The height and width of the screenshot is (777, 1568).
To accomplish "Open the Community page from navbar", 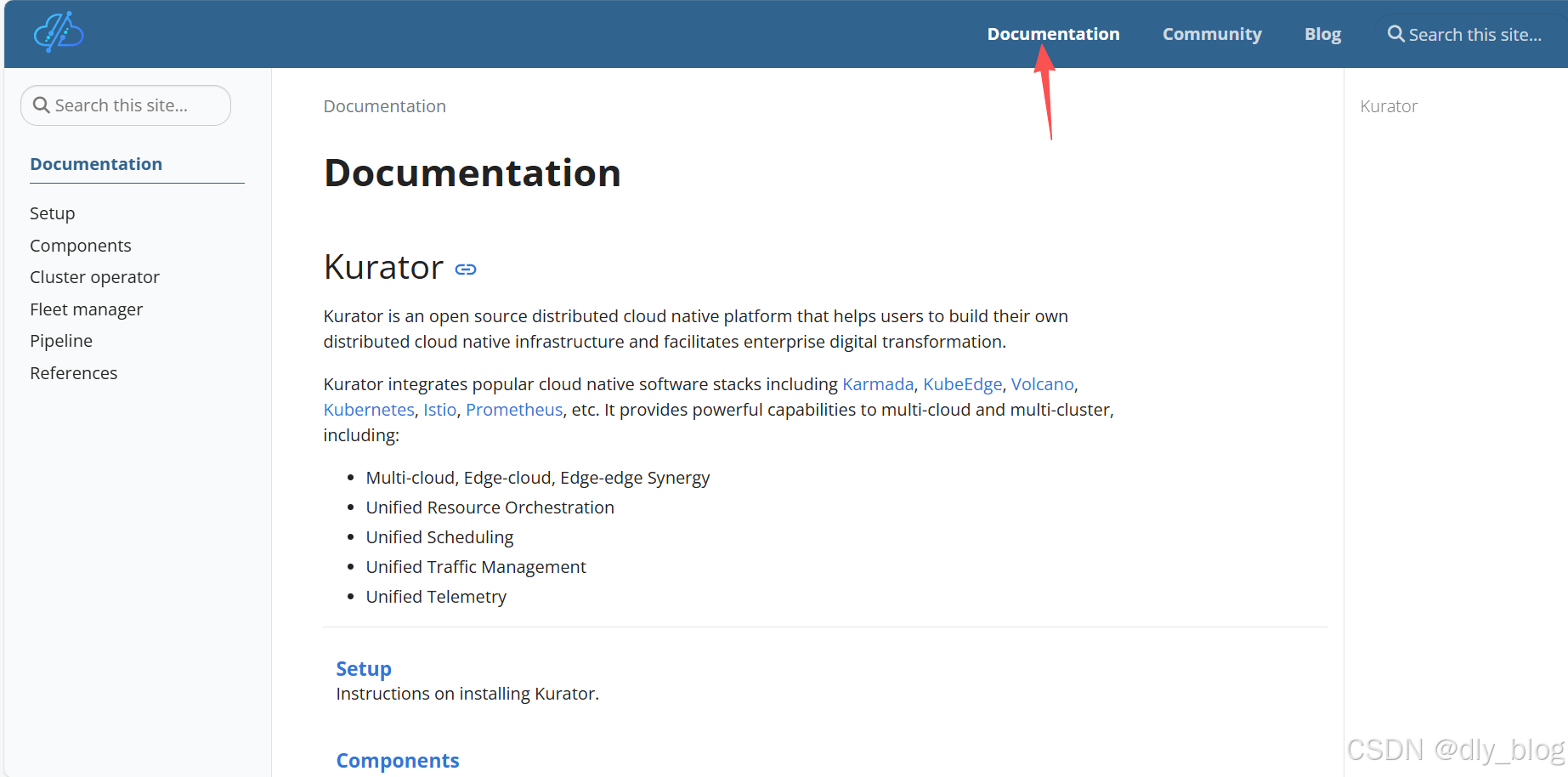I will click(x=1212, y=34).
